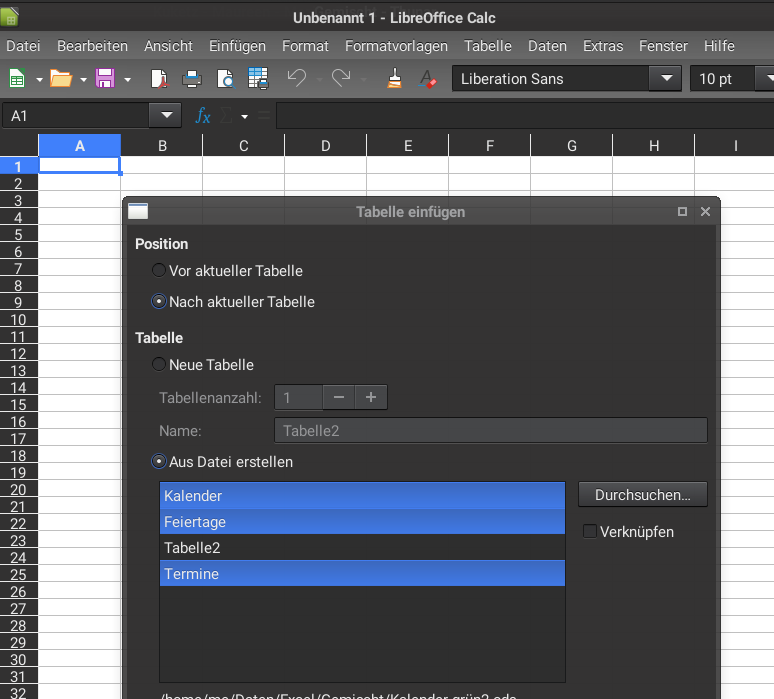Click the Liberation Sans font field
Viewport: 774px width, 699px height.
550,78
